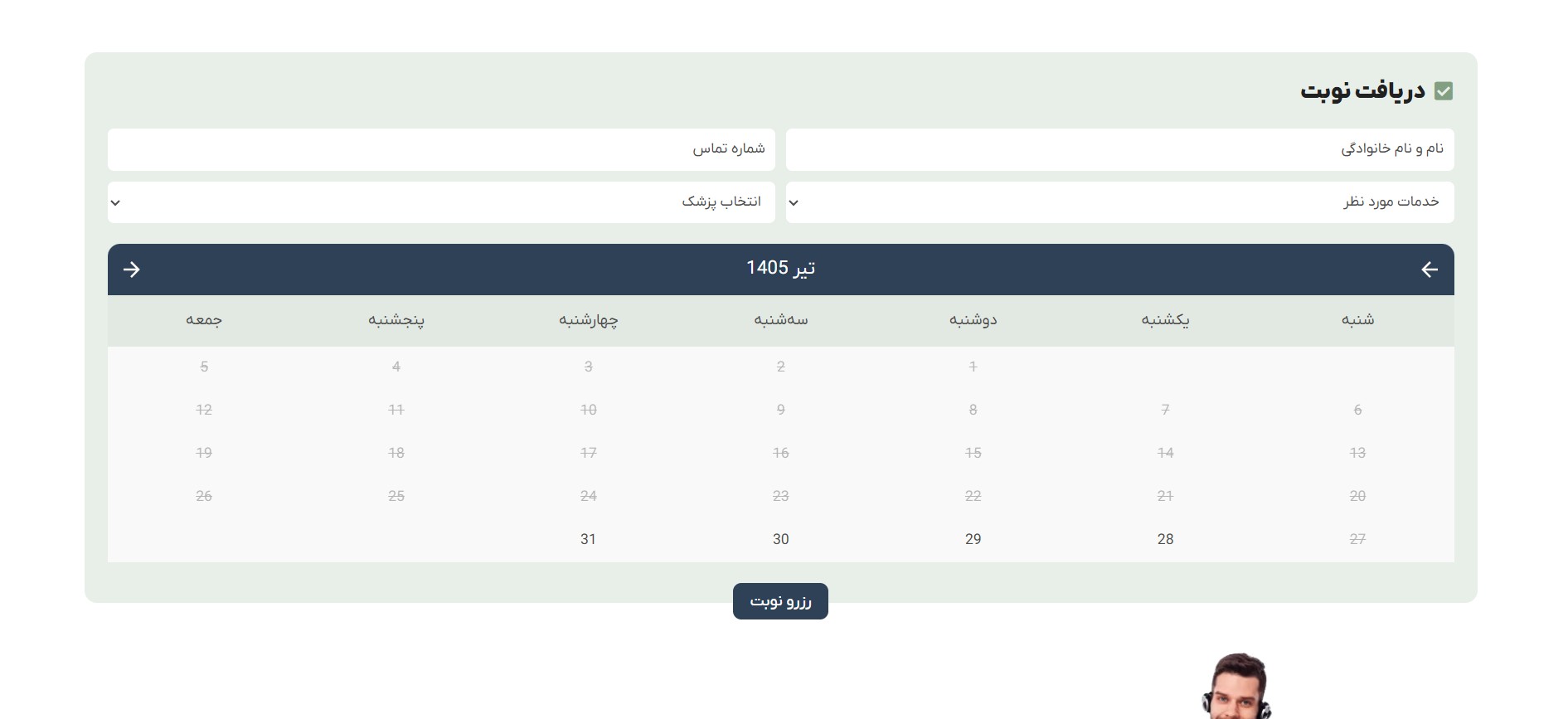Click the تیر 1405 month title

click(x=780, y=268)
